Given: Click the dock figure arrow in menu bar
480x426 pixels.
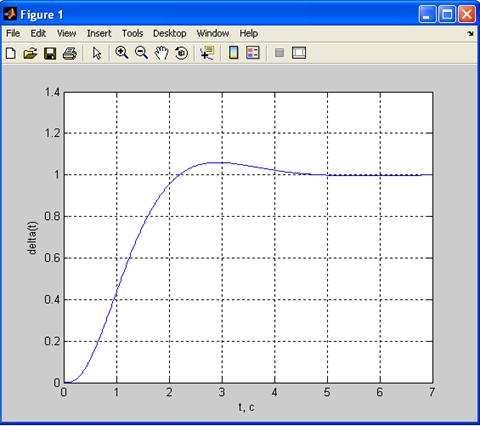Looking at the screenshot, I should pos(470,33).
